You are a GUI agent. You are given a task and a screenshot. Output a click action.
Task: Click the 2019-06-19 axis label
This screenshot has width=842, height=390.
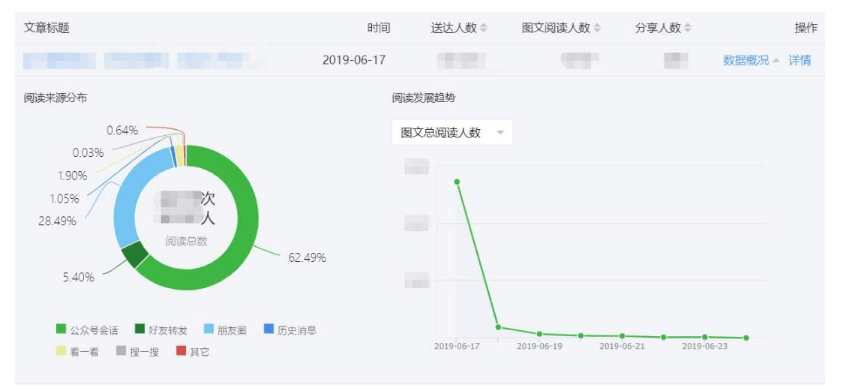pos(540,346)
